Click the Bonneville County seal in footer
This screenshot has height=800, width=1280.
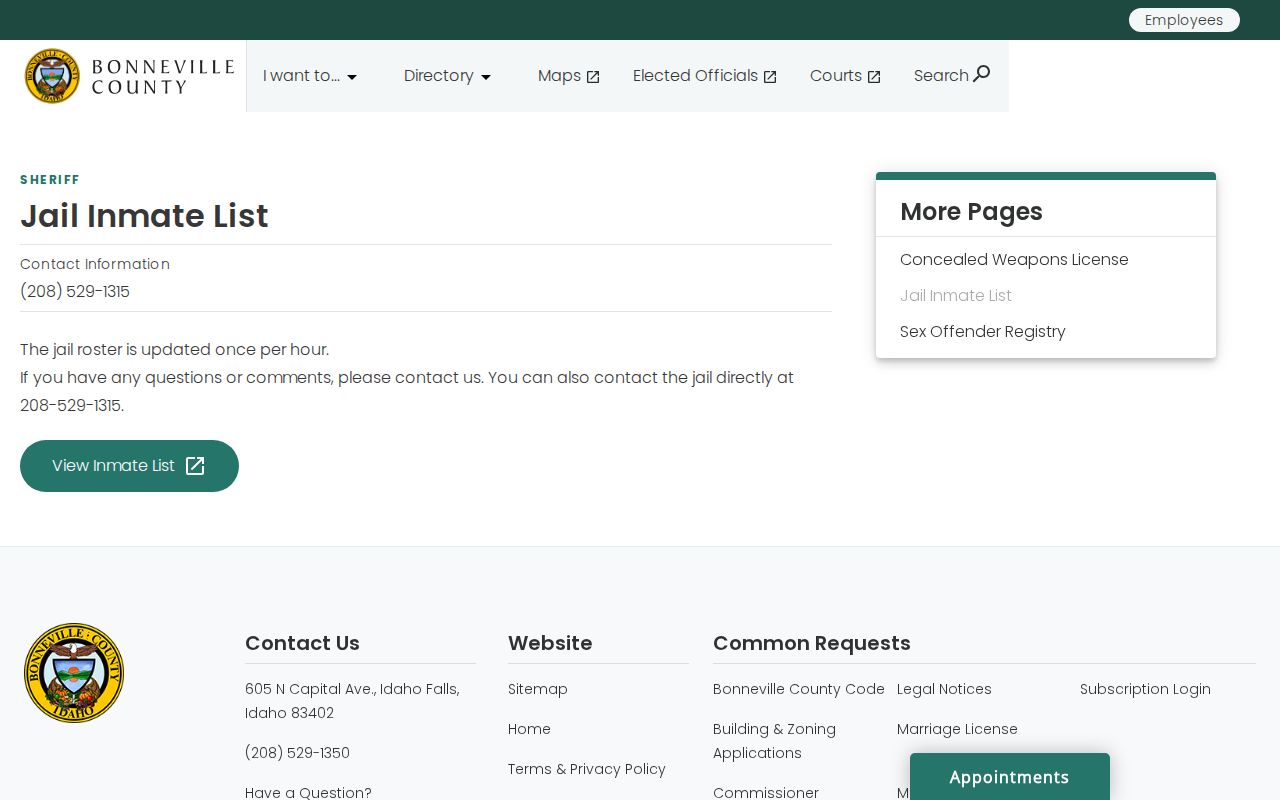[74, 673]
